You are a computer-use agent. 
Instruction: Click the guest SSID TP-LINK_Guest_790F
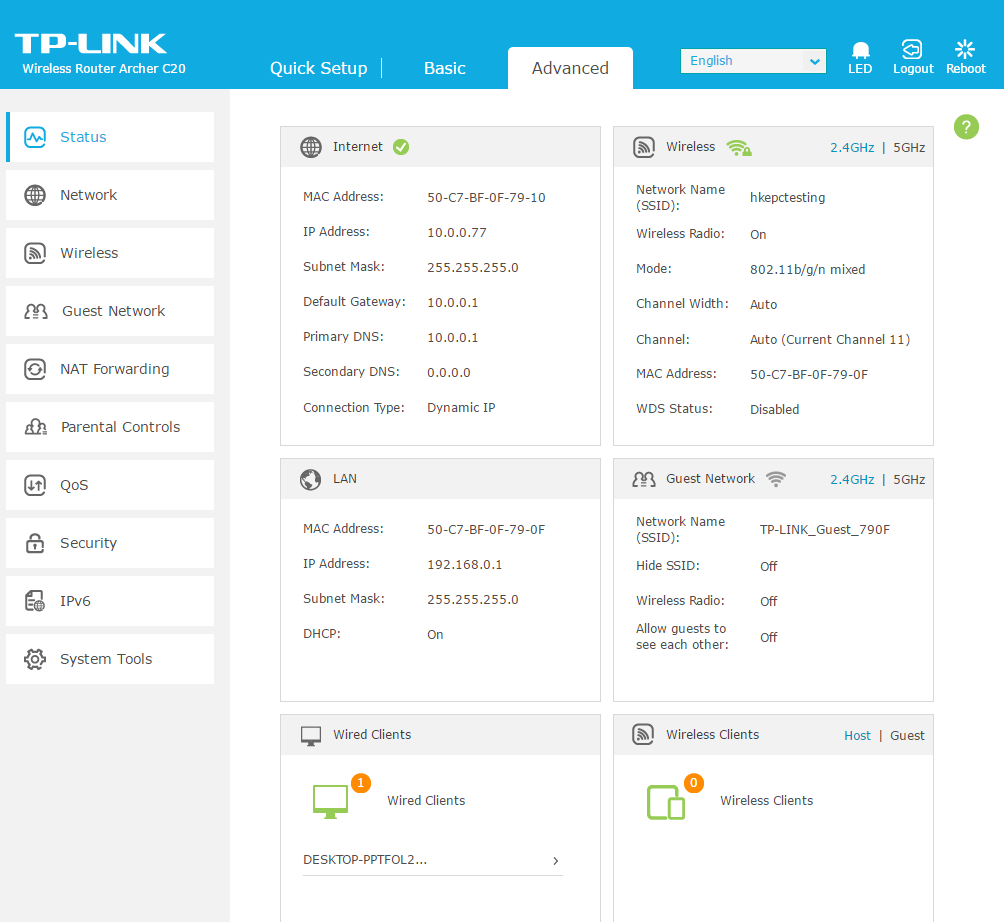pos(825,530)
